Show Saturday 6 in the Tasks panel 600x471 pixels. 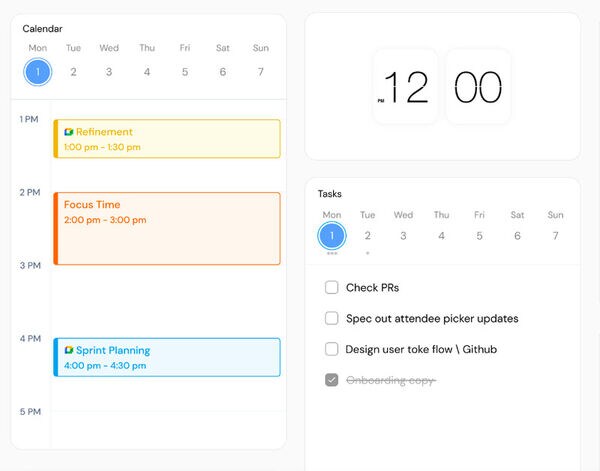coord(517,236)
